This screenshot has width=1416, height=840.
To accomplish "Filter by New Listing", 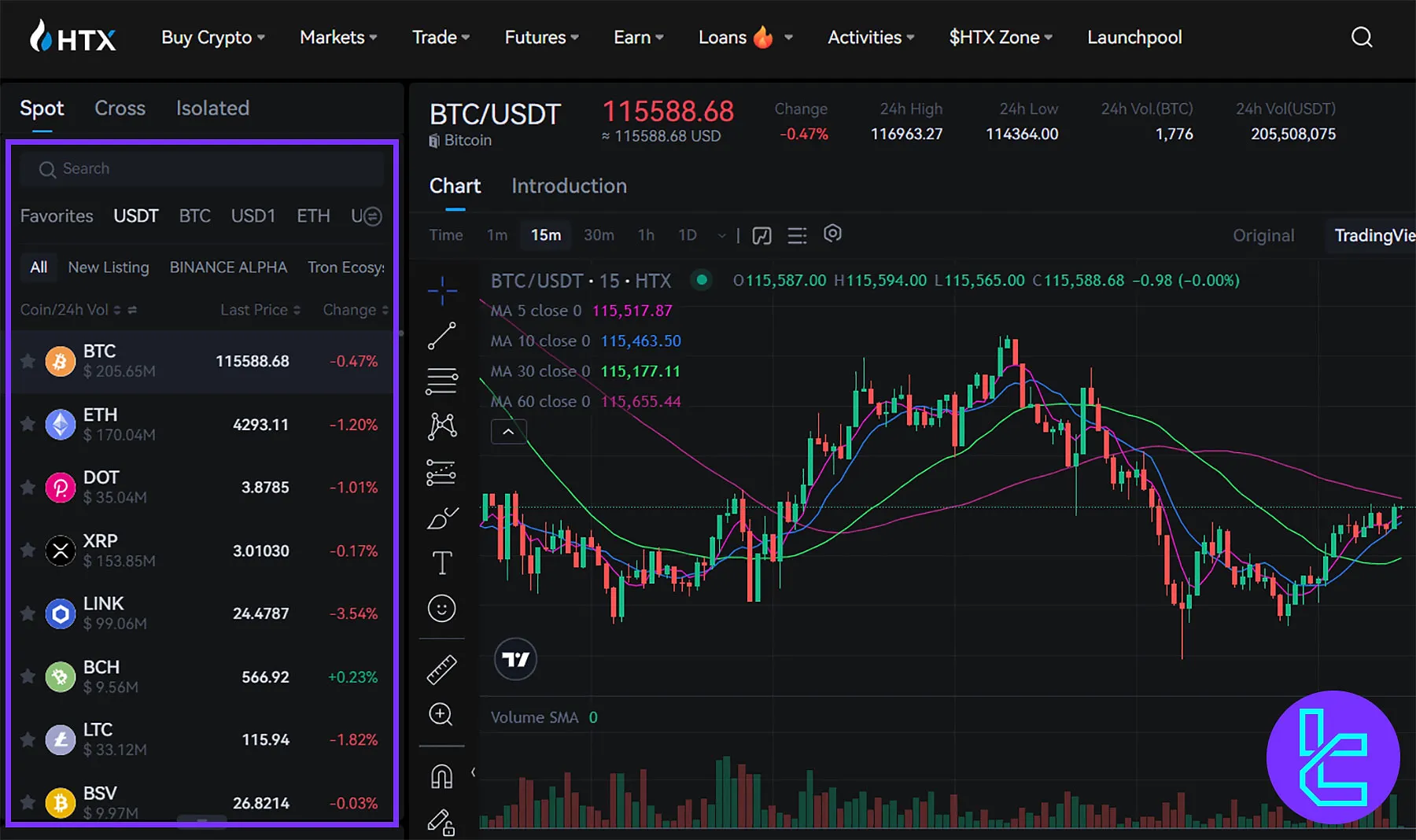I will (109, 267).
